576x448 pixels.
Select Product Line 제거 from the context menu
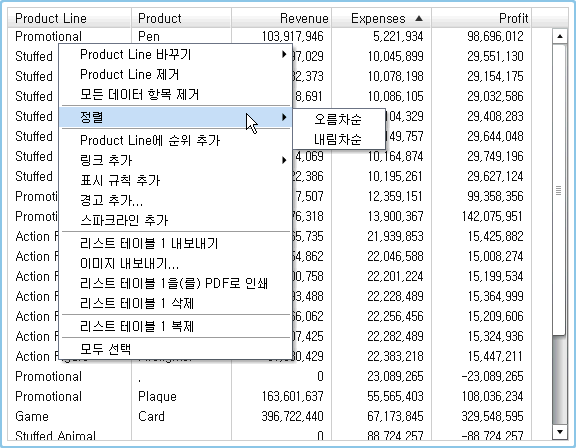176,75
